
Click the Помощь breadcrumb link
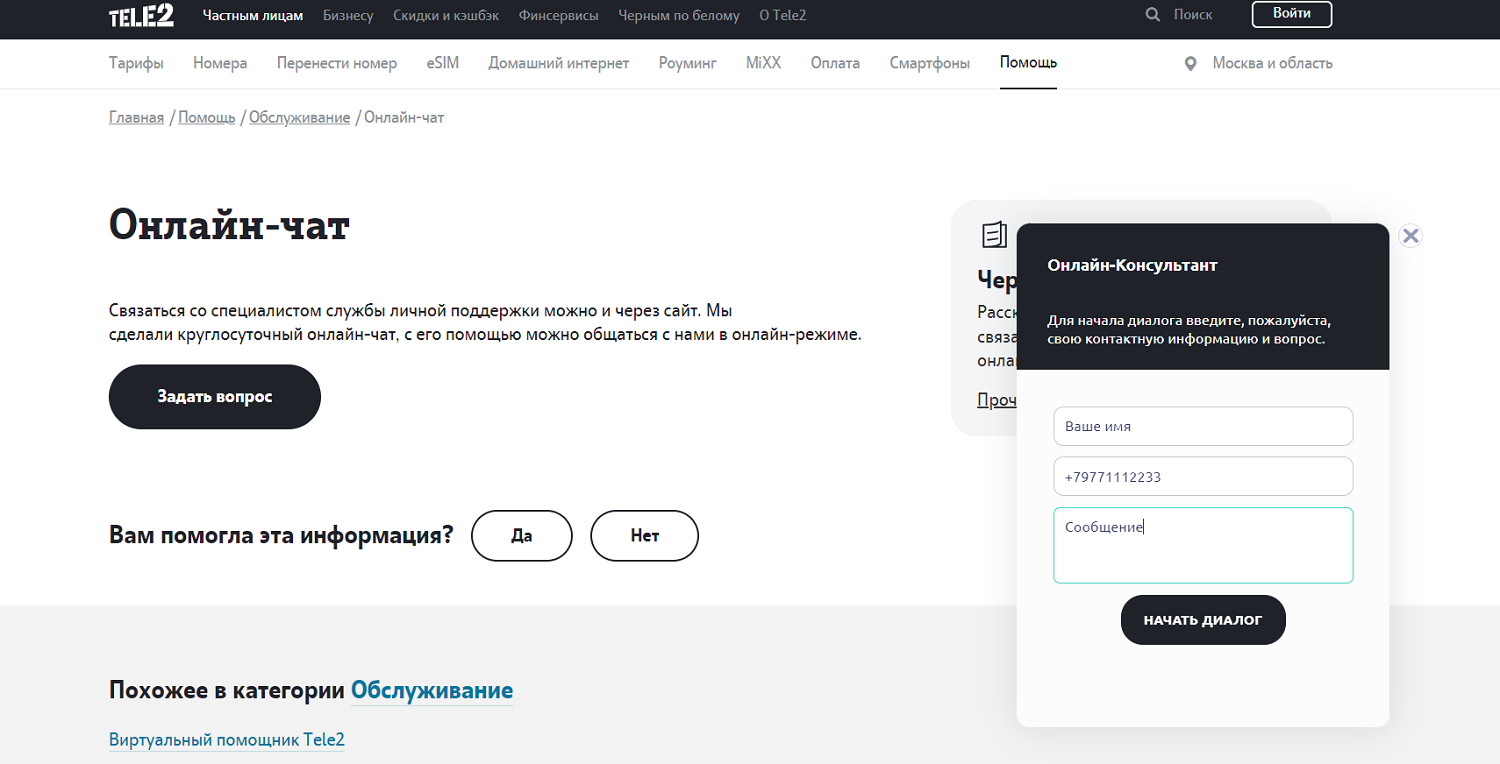pyautogui.click(x=207, y=118)
